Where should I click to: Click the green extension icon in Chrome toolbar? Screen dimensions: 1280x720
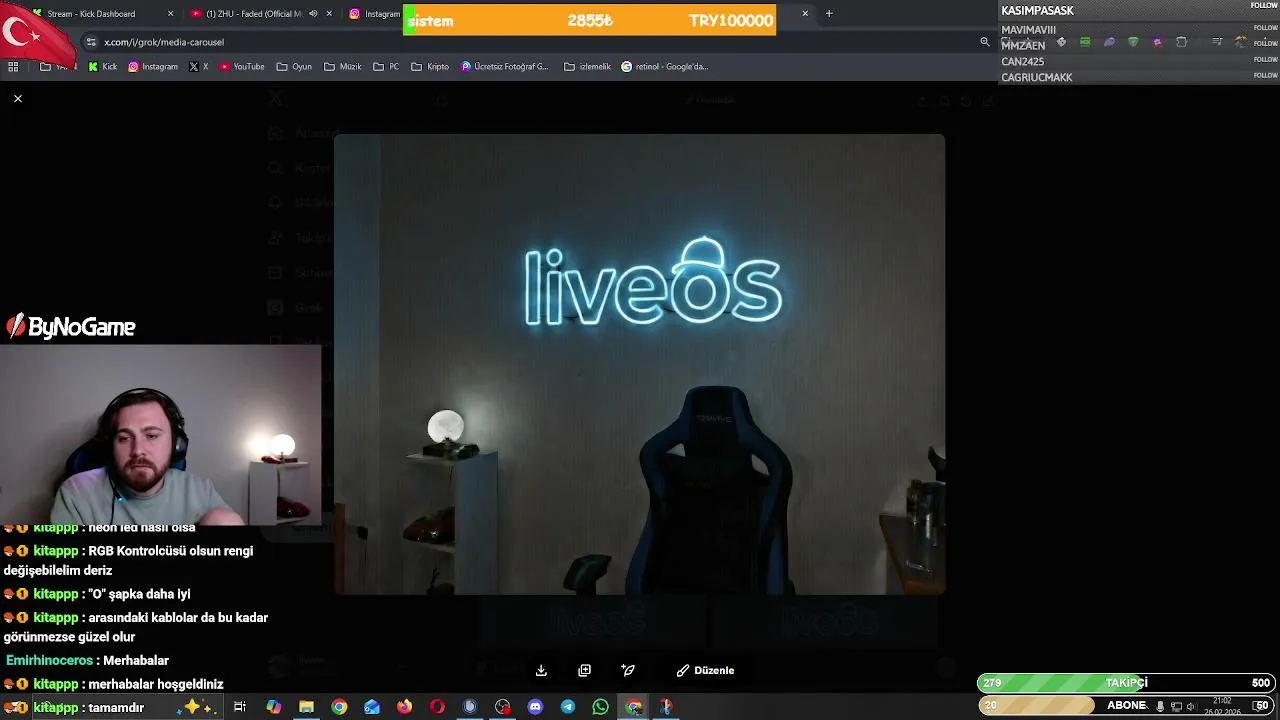(x=1085, y=42)
